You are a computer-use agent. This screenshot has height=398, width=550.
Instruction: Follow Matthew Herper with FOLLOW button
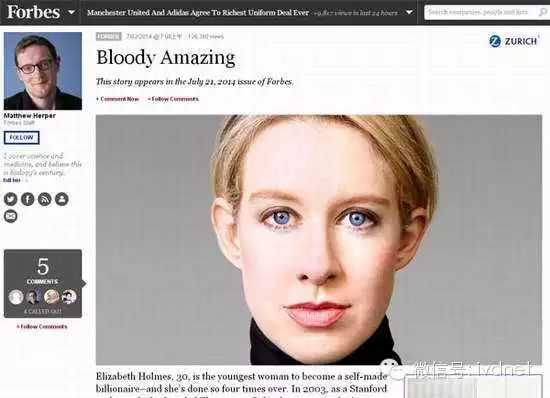click(21, 138)
